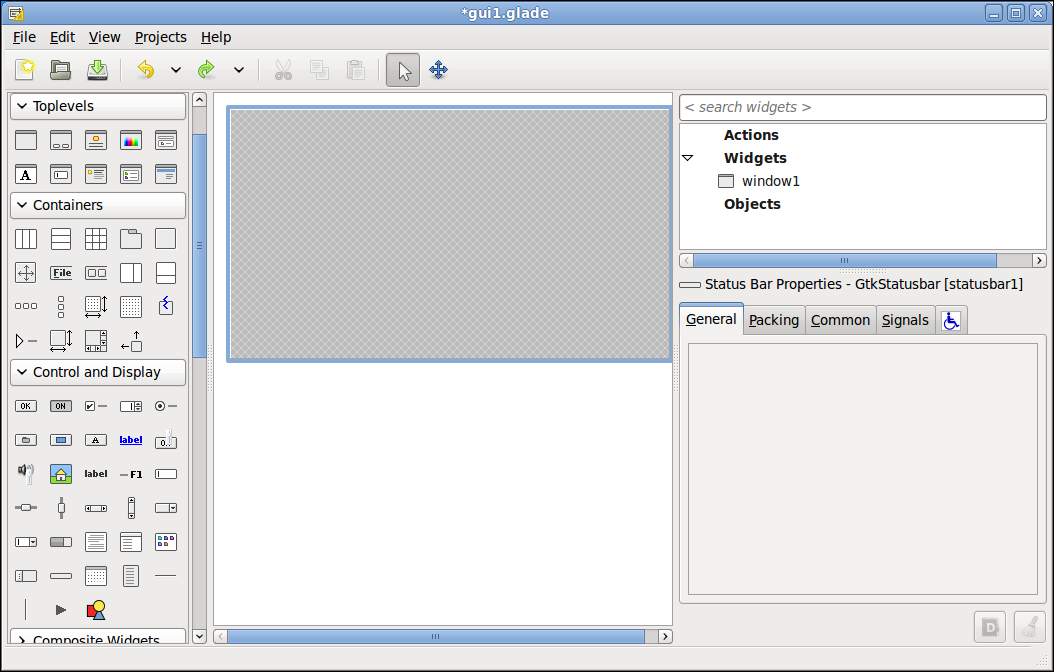1054x672 pixels.
Task: Create a new project with the New icon
Action: pos(26,70)
